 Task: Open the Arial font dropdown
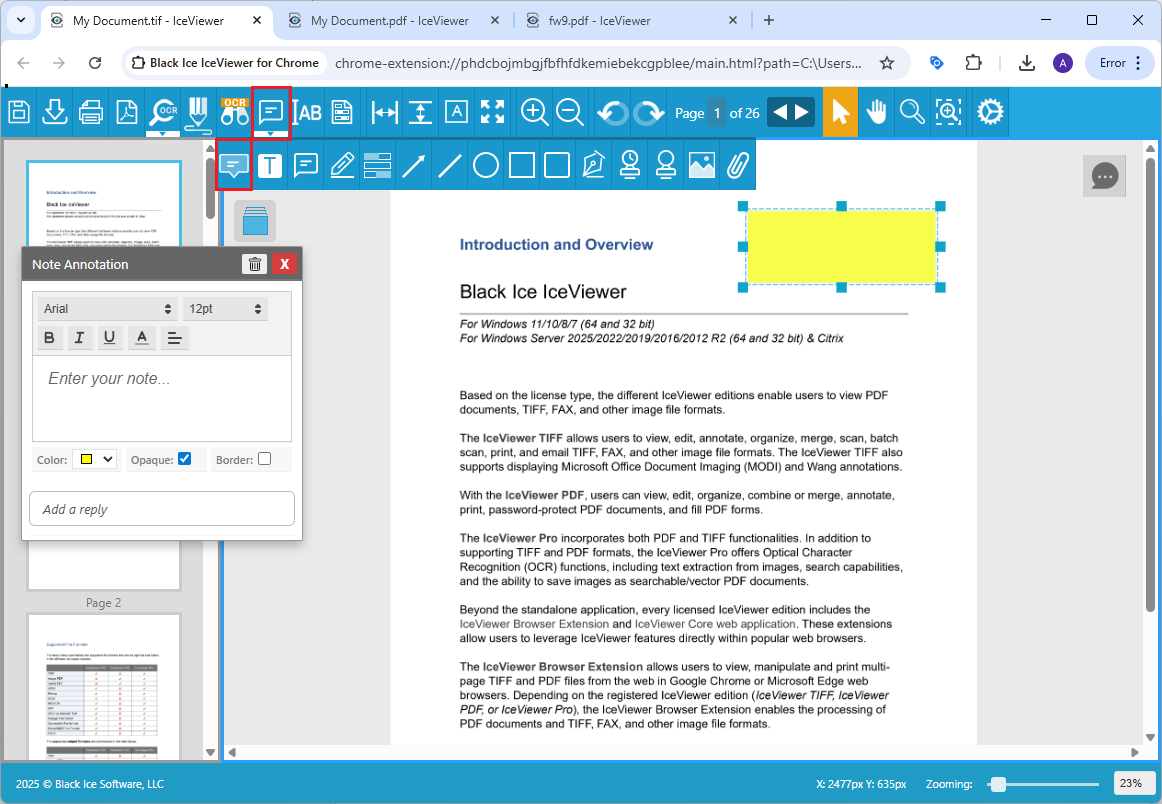click(x=107, y=309)
